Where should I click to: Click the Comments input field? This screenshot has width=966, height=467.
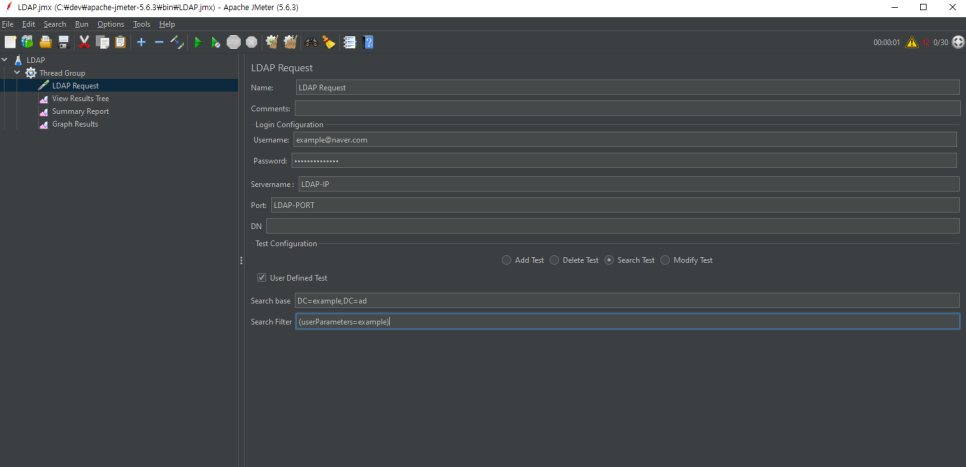click(627, 108)
